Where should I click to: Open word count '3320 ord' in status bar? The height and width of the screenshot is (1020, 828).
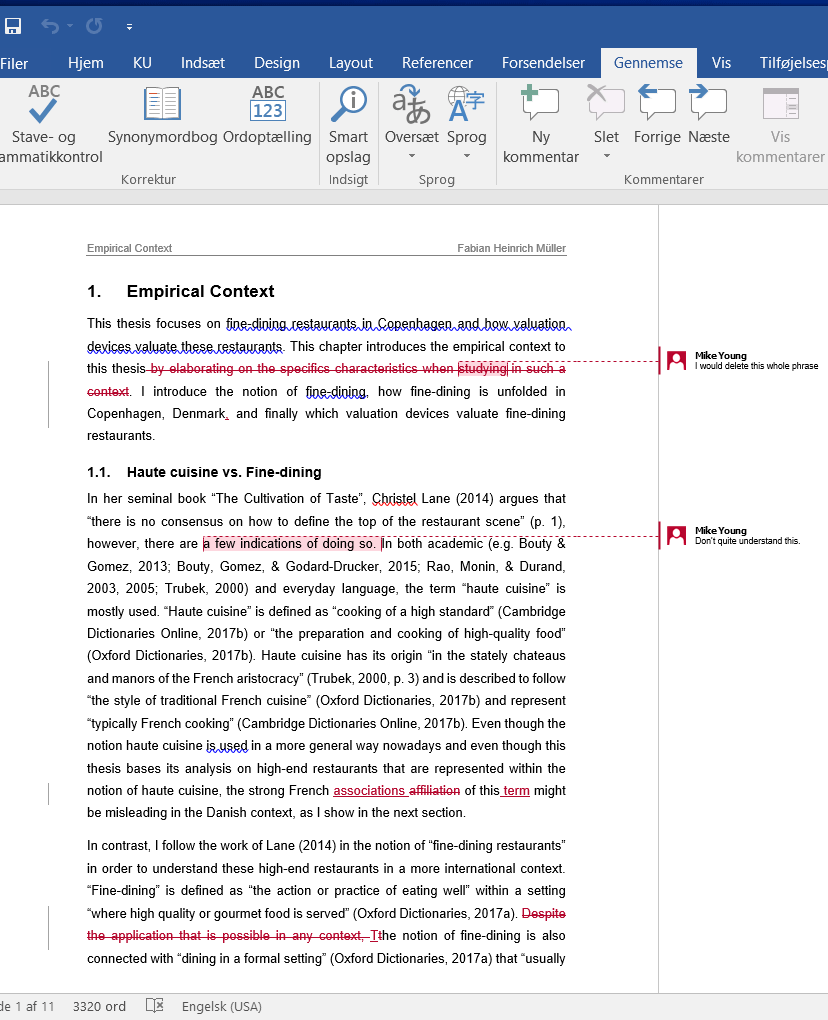tap(99, 1006)
